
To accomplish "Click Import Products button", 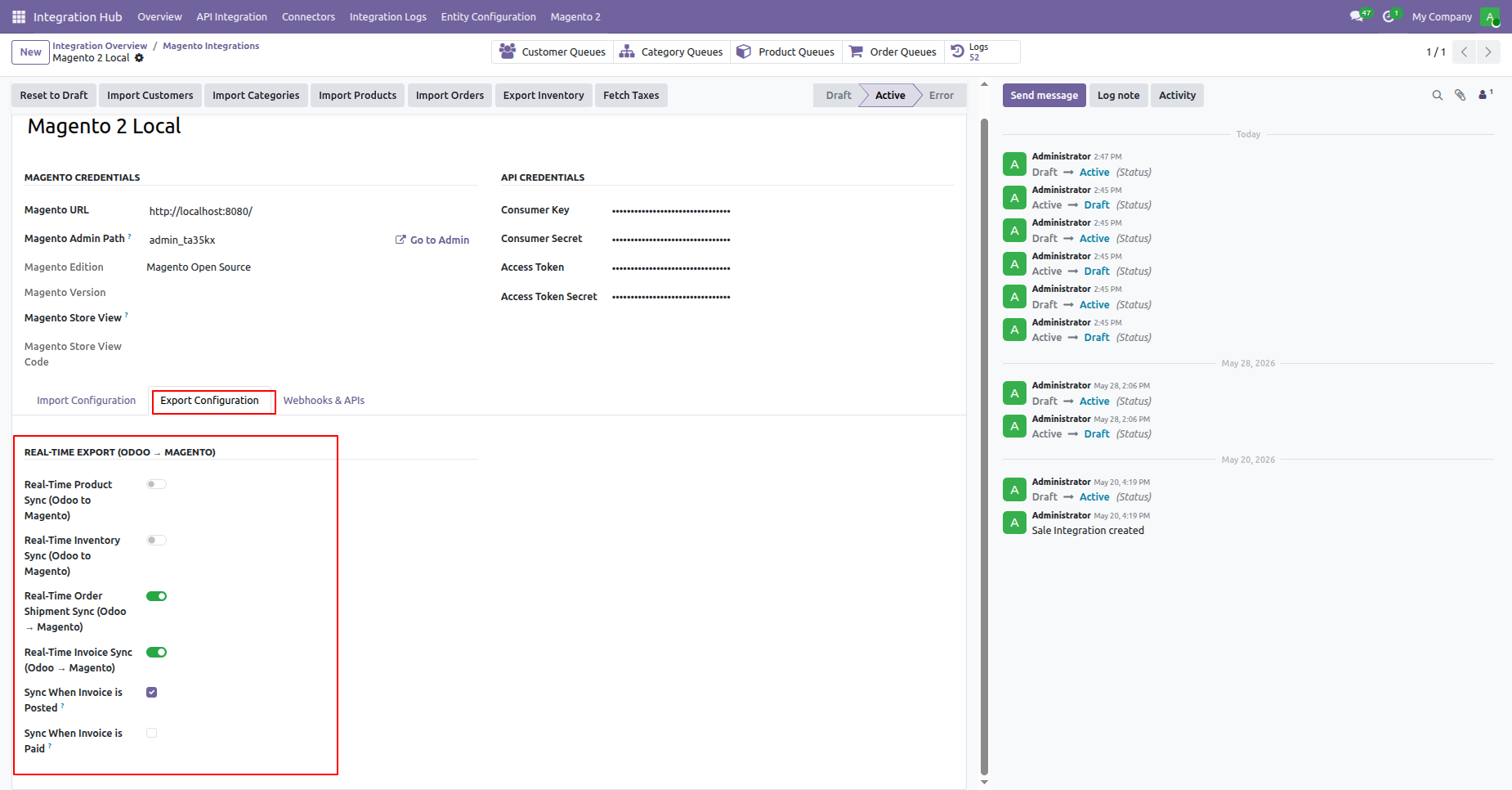I will point(357,95).
